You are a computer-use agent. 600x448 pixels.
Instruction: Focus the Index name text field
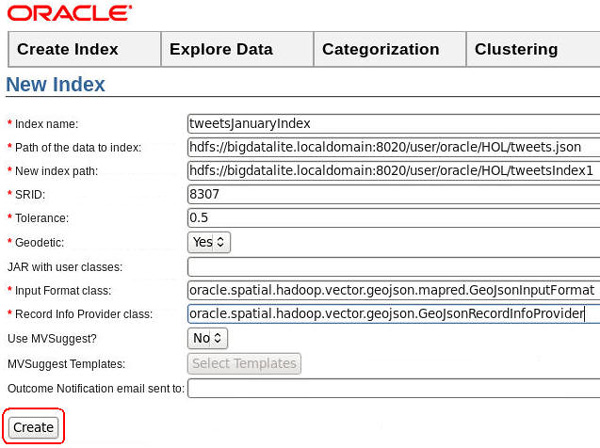[393, 123]
